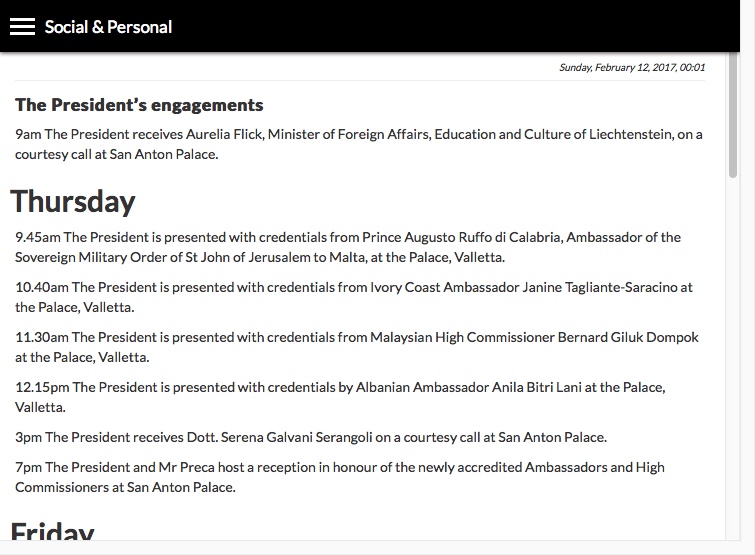Click the Social & Personal header title
The image size is (755, 555).
[x=108, y=27]
